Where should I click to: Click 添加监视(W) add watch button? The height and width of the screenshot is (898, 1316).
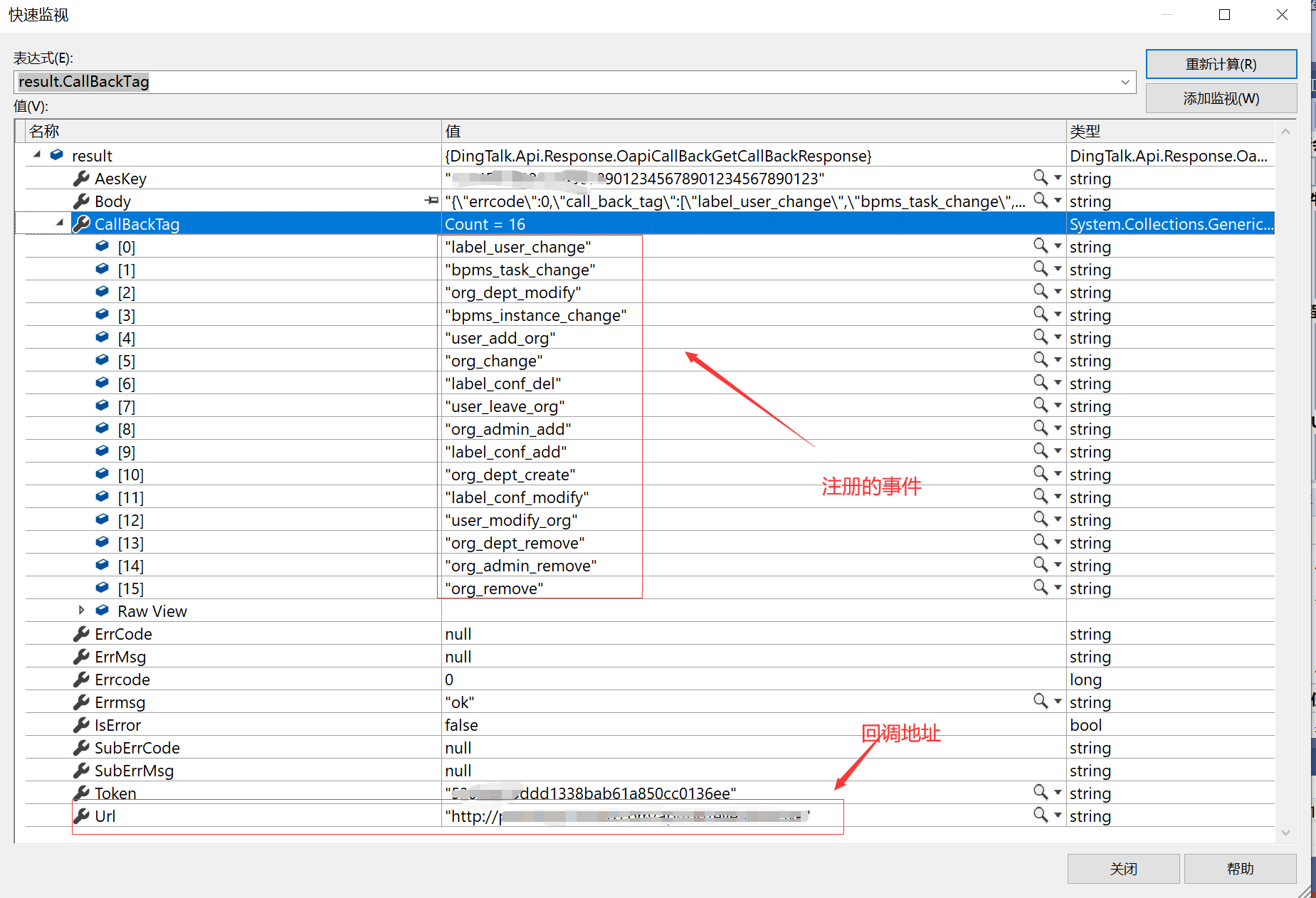point(1221,98)
